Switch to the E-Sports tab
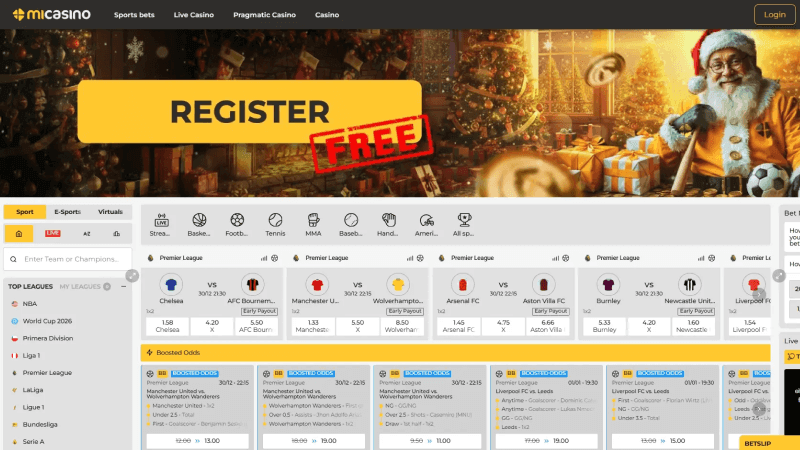The height and width of the screenshot is (450, 800). click(67, 212)
